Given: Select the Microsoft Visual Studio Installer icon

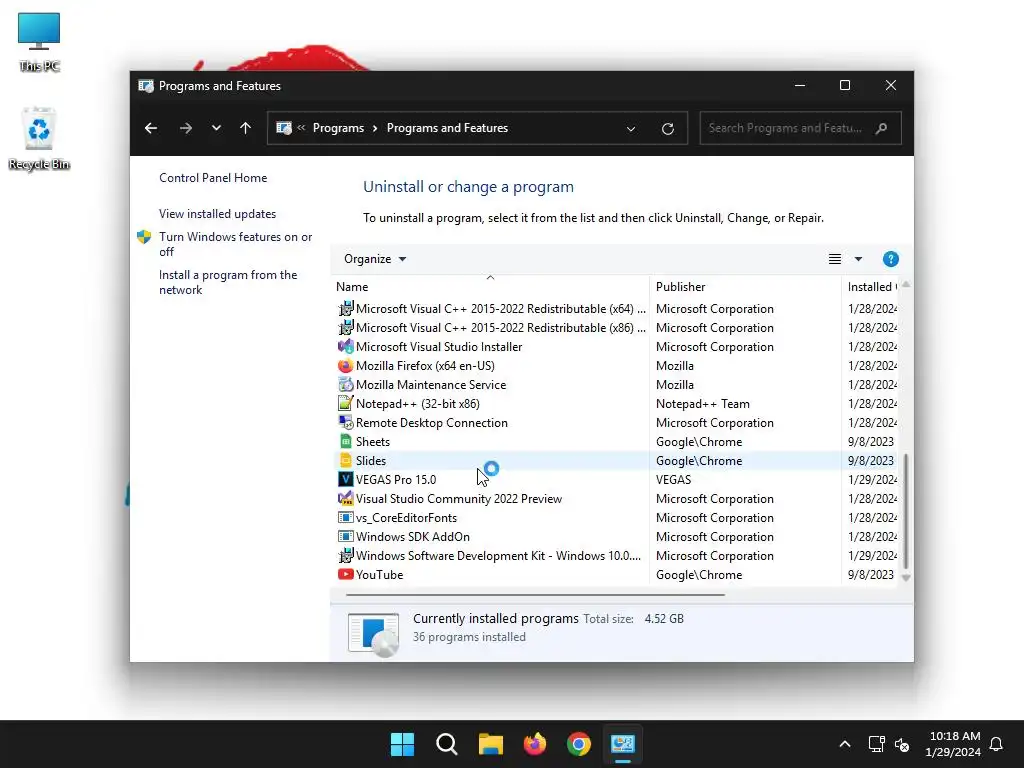Looking at the screenshot, I should 345,346.
